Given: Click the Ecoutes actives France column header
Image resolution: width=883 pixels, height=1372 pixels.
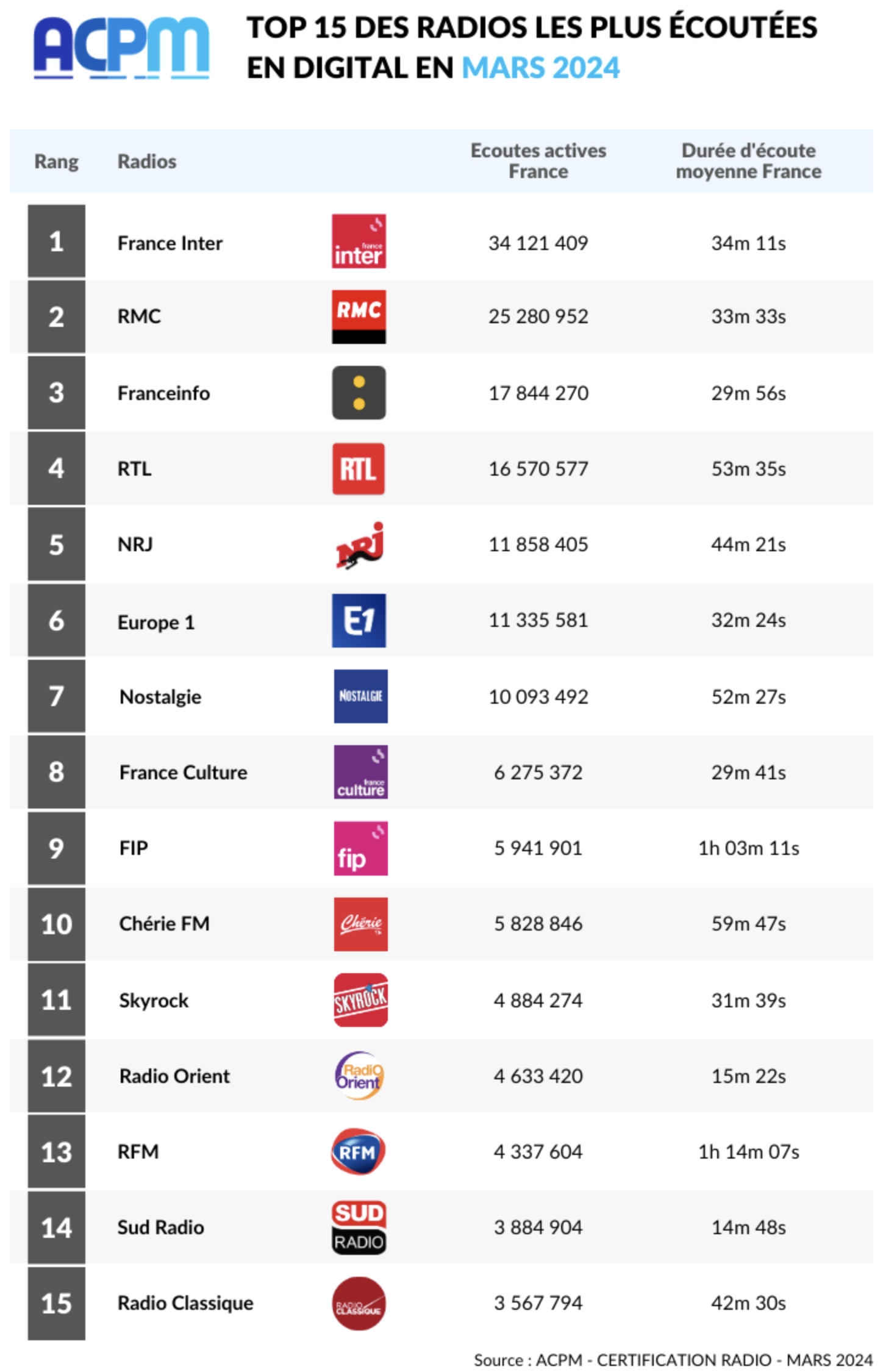Looking at the screenshot, I should tap(538, 161).
